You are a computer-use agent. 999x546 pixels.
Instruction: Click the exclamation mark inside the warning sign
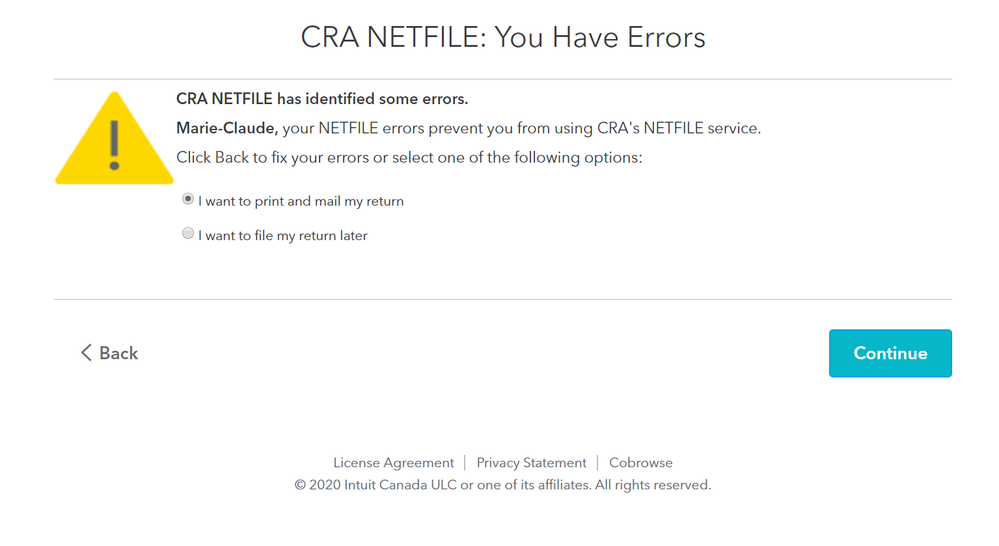(x=114, y=145)
